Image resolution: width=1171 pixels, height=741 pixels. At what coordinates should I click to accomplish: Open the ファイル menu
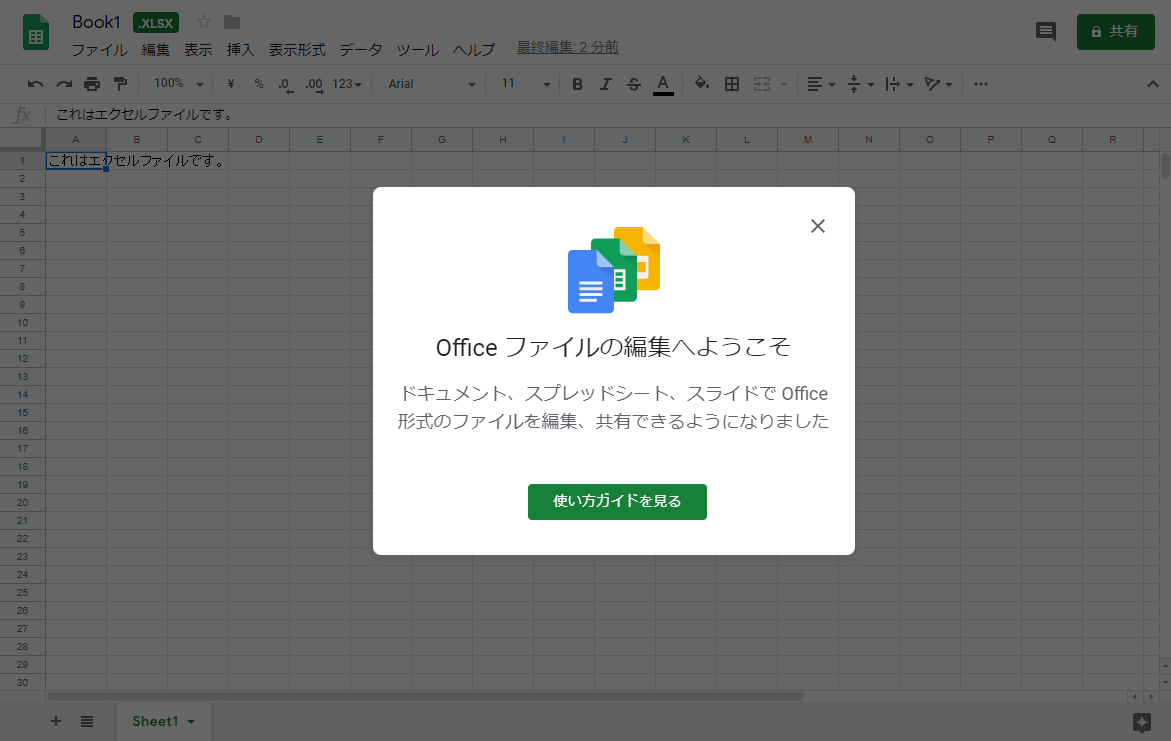tap(99, 50)
